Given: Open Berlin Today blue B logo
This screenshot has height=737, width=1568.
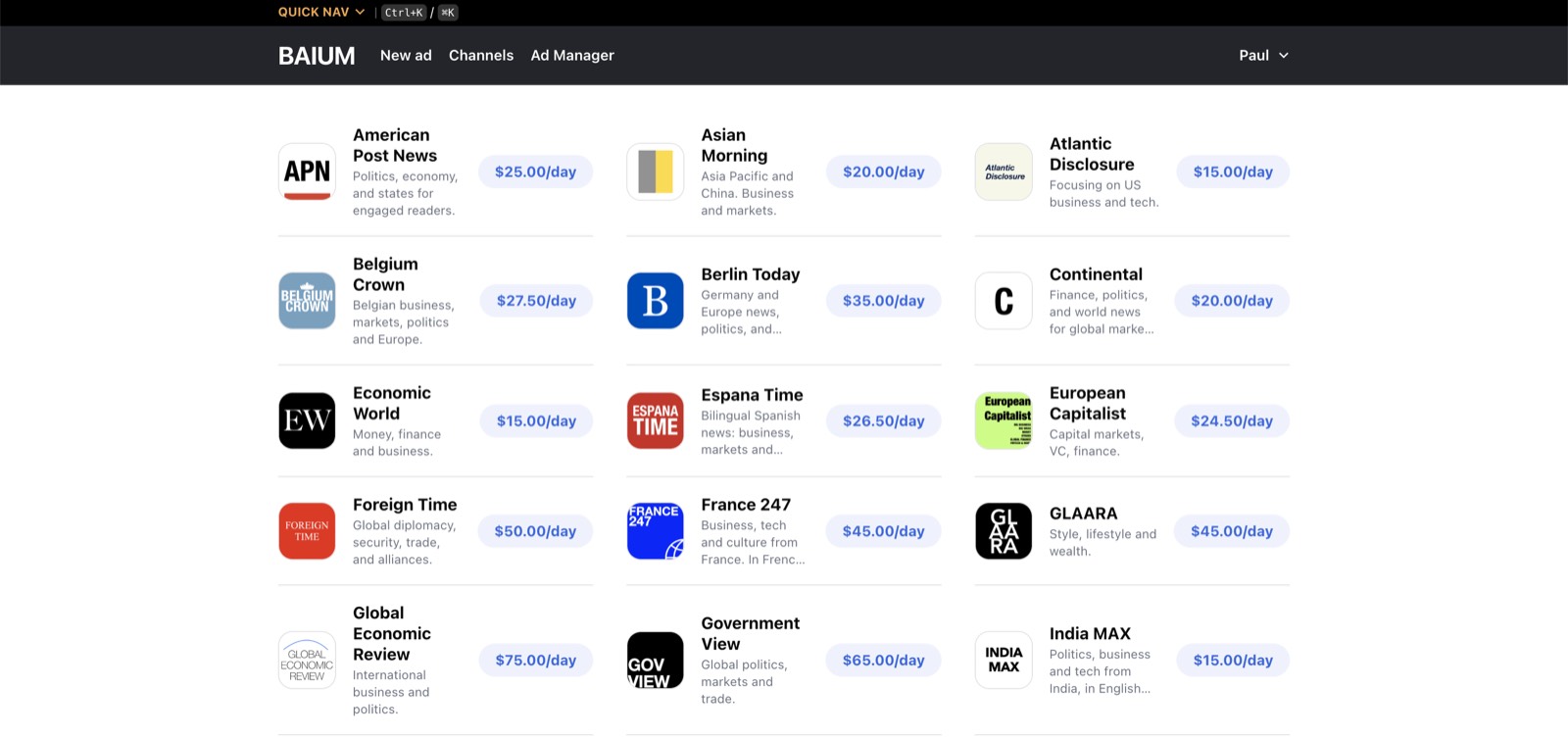Looking at the screenshot, I should click(656, 301).
